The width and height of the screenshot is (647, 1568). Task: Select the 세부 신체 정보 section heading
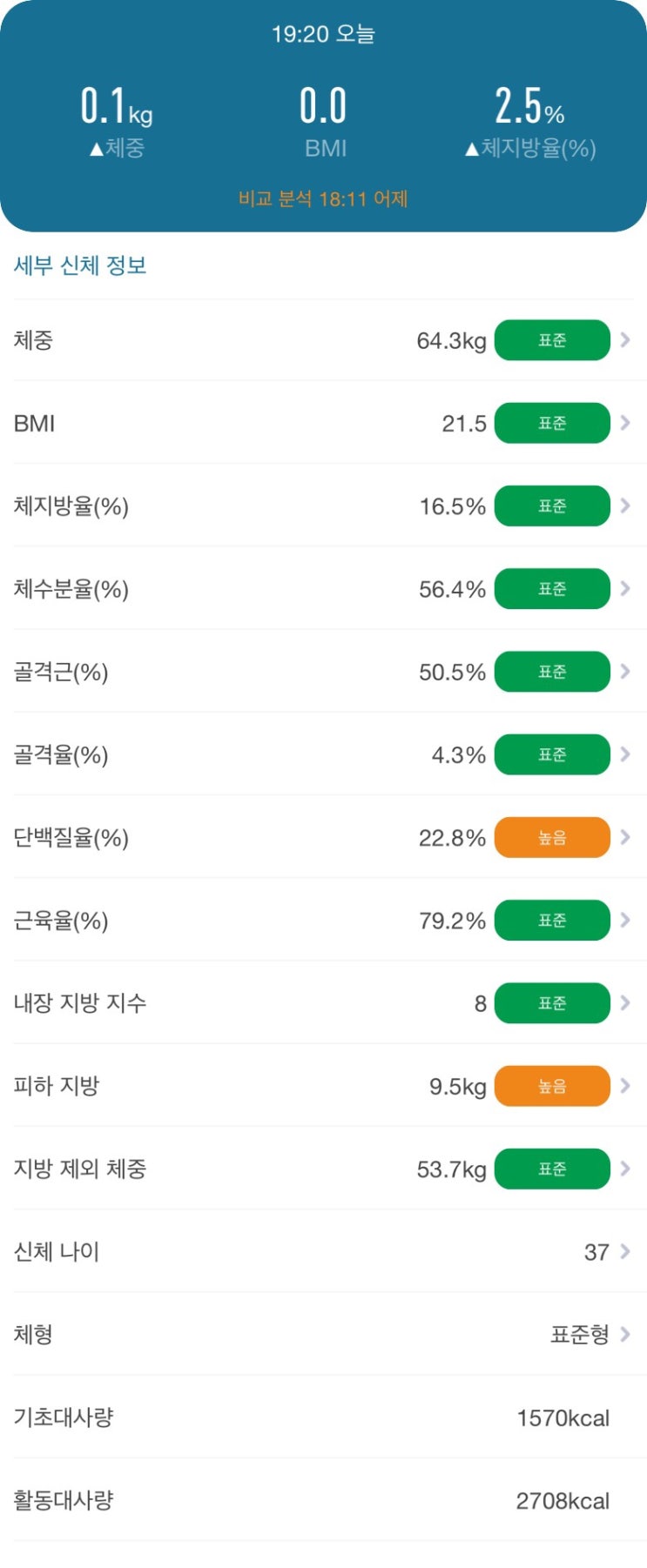pos(80,265)
